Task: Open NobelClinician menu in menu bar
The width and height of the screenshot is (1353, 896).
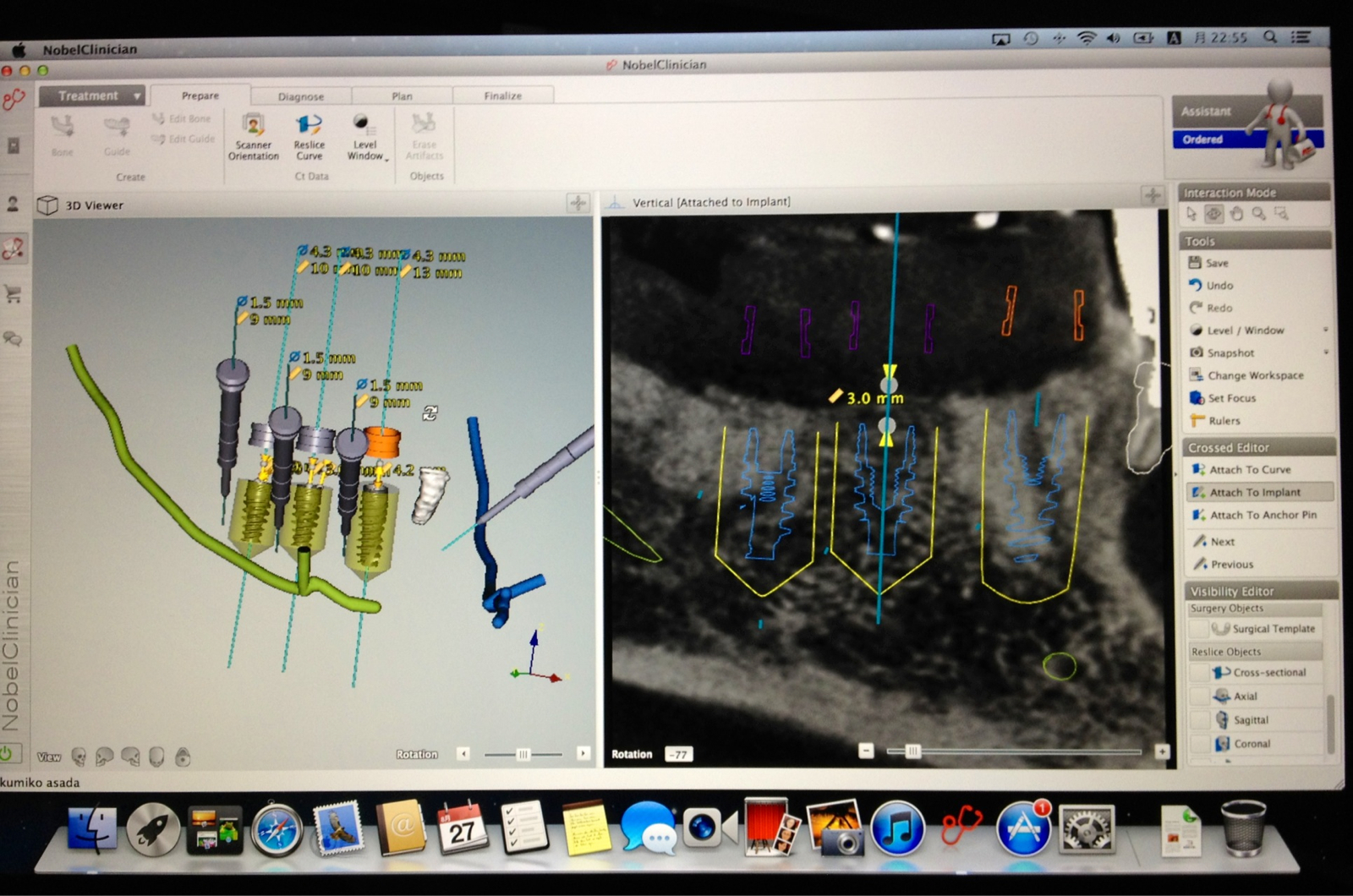Action: coord(90,49)
